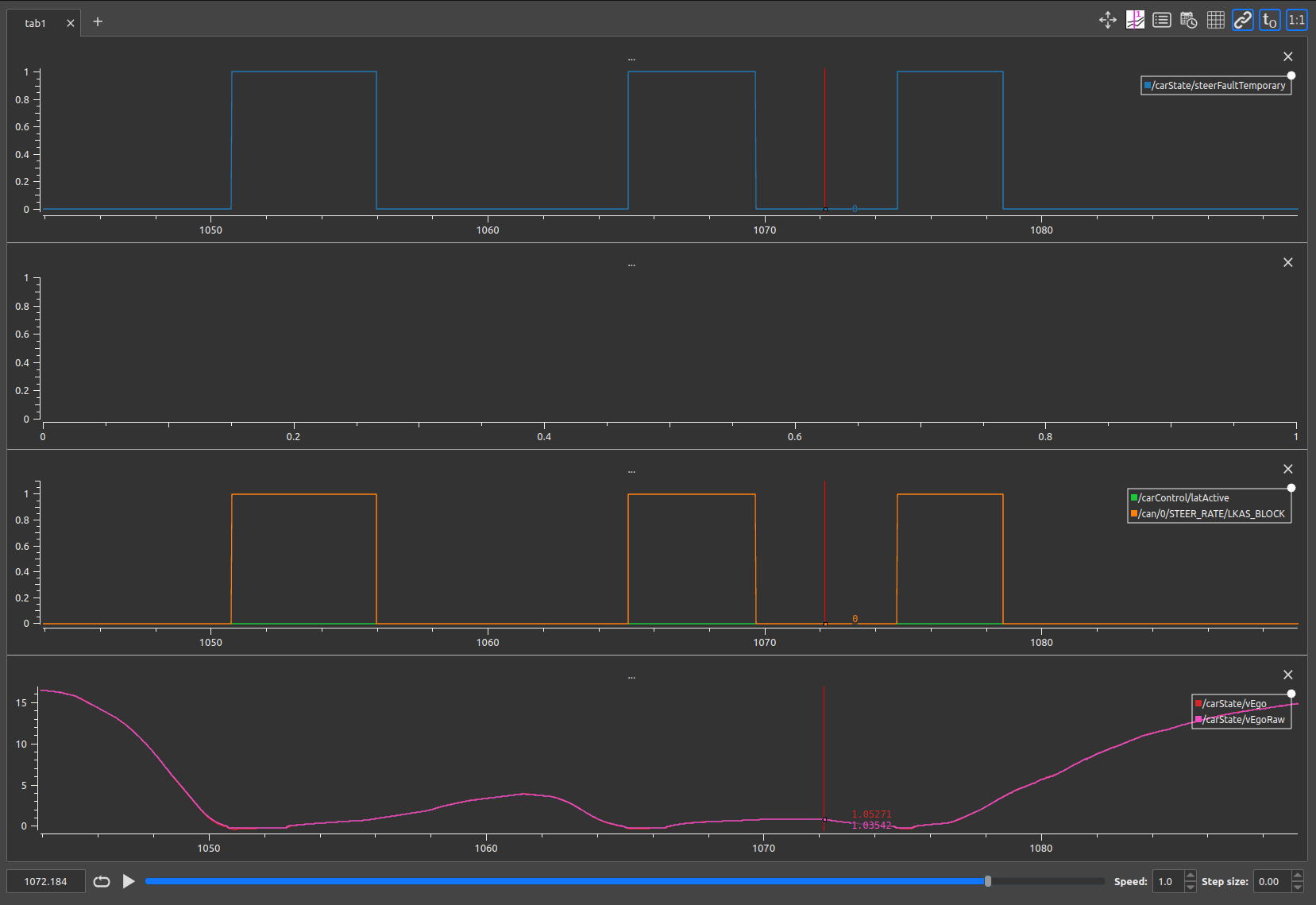The width and height of the screenshot is (1316, 905).
Task: Toggle the time tracker vertical line icon
Action: 1135,21
